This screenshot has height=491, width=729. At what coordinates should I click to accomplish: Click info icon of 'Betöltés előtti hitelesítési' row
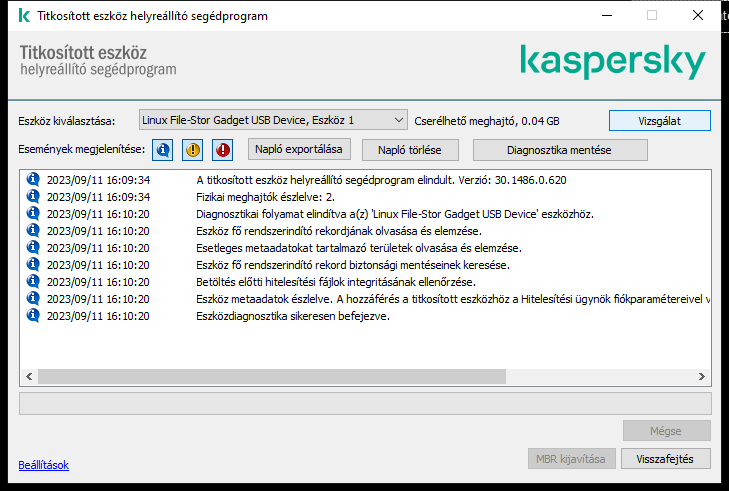pyautogui.click(x=33, y=281)
